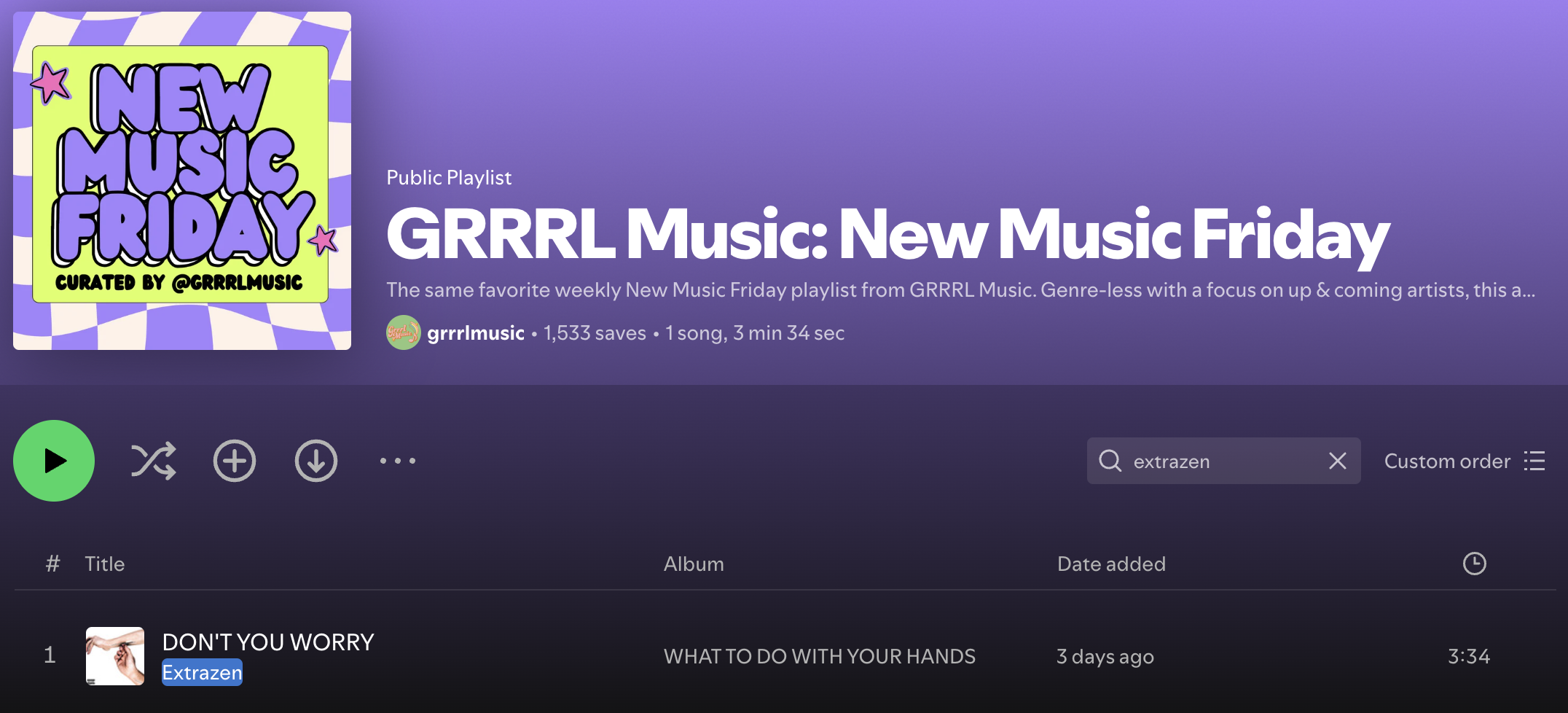Click the playlist title heading
Screen dimensions: 1568x713
tap(888, 235)
